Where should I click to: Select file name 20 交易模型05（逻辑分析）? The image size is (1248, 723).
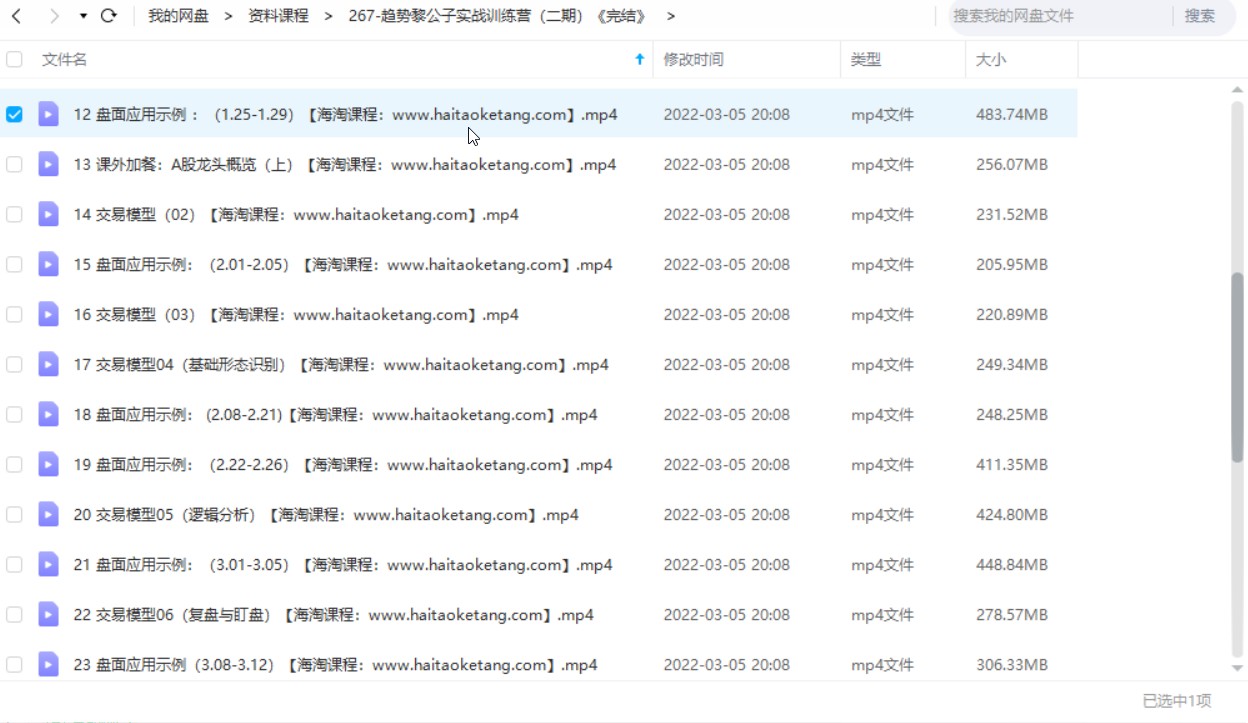point(326,514)
